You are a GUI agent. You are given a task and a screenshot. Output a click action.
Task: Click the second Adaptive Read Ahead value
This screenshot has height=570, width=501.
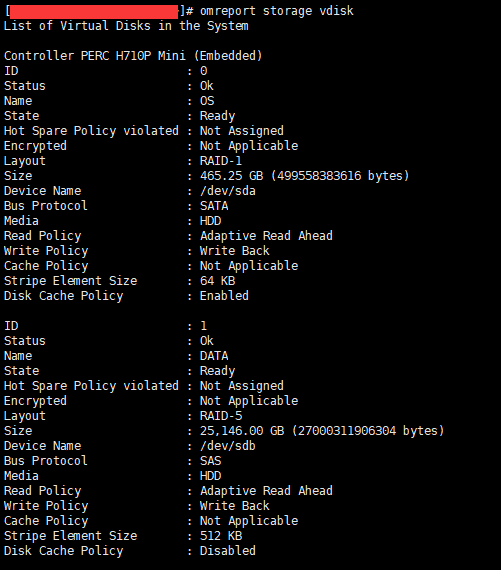coord(266,491)
